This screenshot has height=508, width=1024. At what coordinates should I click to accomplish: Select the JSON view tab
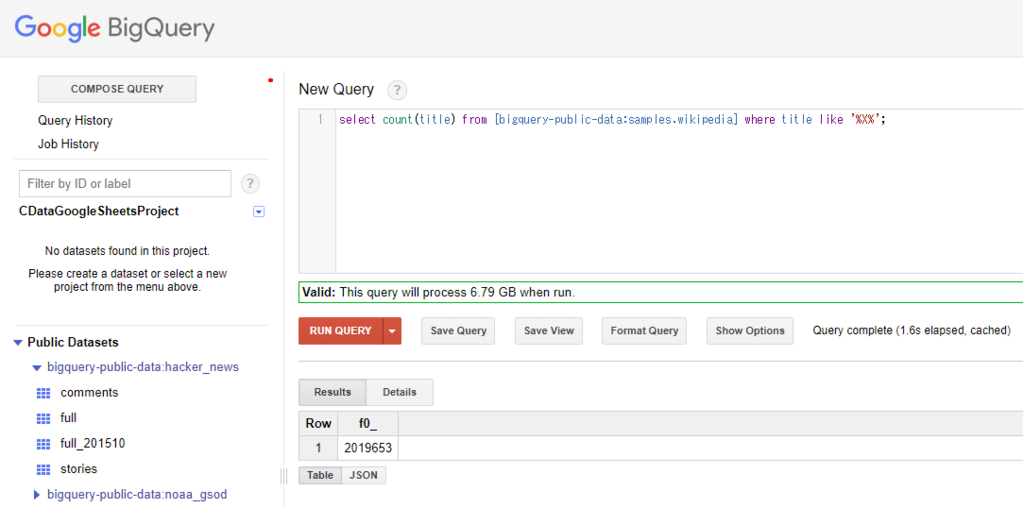[364, 475]
